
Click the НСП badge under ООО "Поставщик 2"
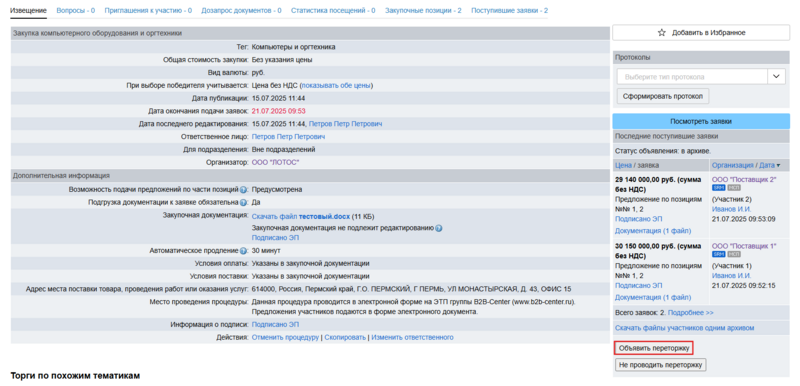tap(734, 188)
